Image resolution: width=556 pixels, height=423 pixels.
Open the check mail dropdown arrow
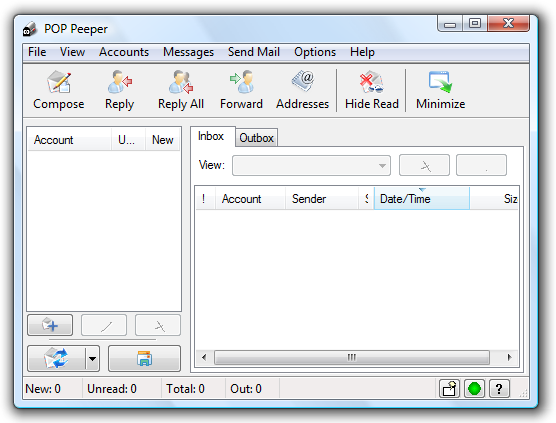click(x=93, y=358)
